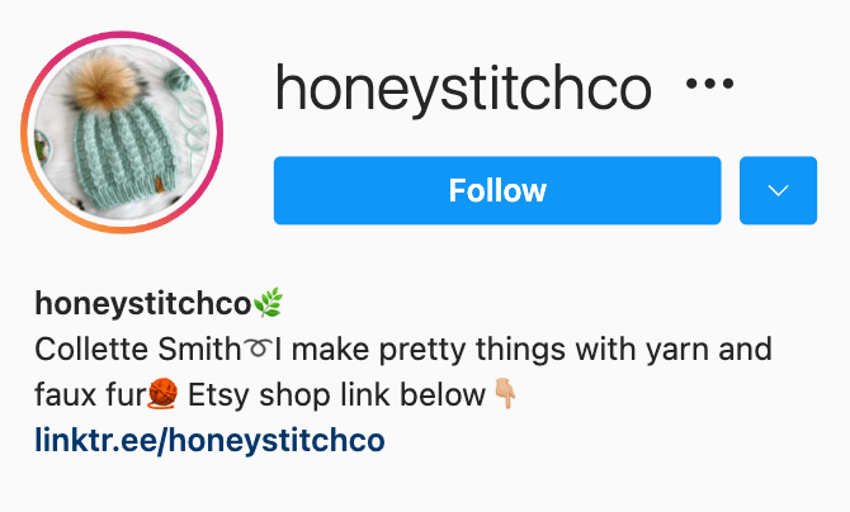This screenshot has width=850, height=512.
Task: Click the green leaf emoji after honeystitchco
Action: click(268, 303)
